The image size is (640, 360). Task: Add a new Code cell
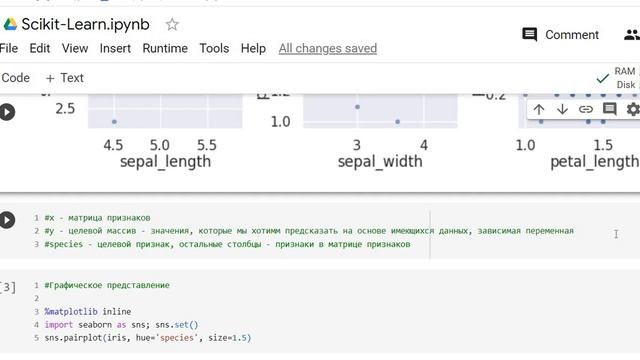click(16, 78)
